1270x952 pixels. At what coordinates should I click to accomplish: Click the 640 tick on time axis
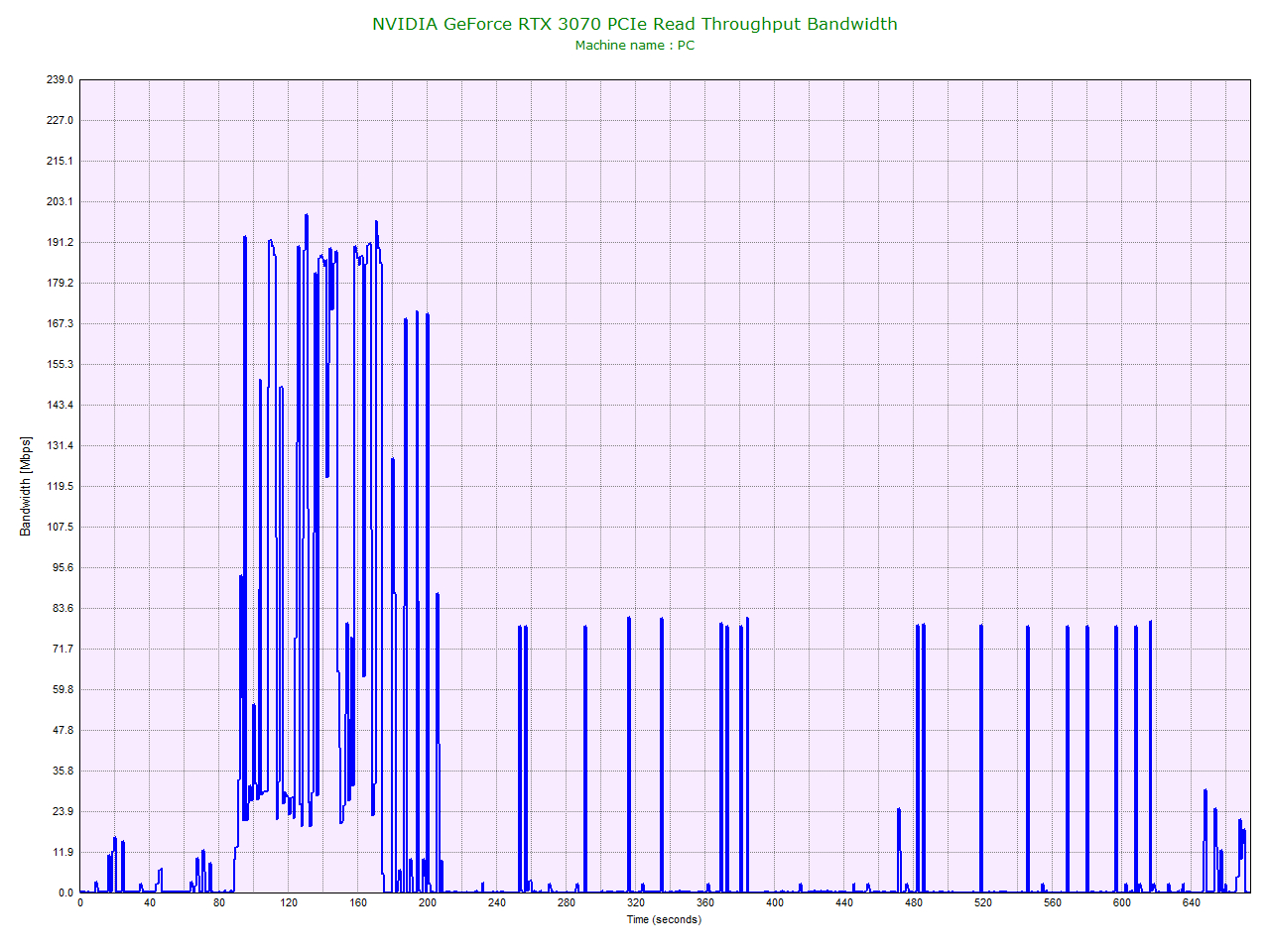coord(1192,902)
